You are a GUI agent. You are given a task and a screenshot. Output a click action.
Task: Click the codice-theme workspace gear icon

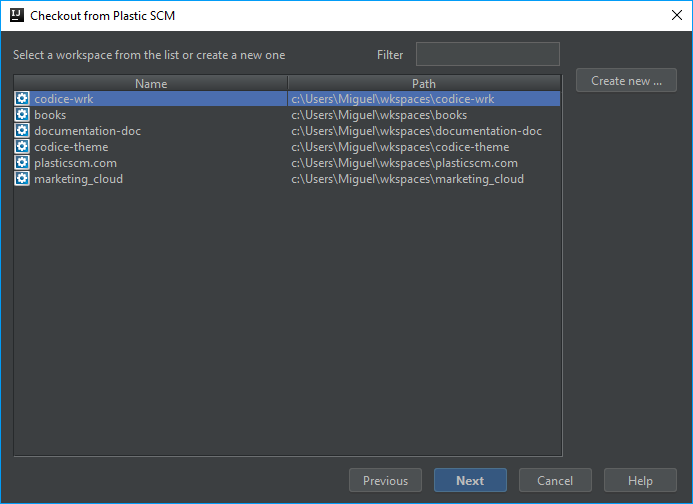coord(22,146)
